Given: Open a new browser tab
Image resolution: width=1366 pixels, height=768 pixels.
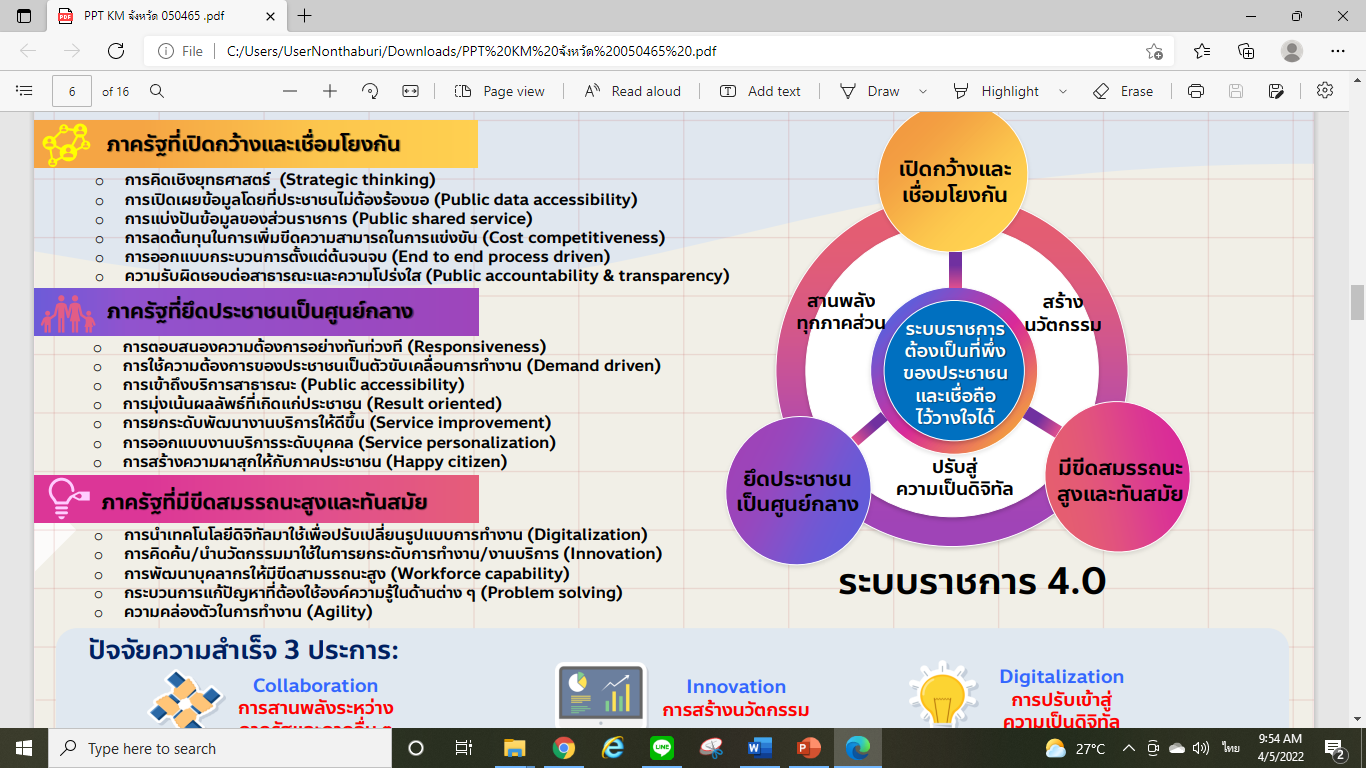Looking at the screenshot, I should point(305,16).
